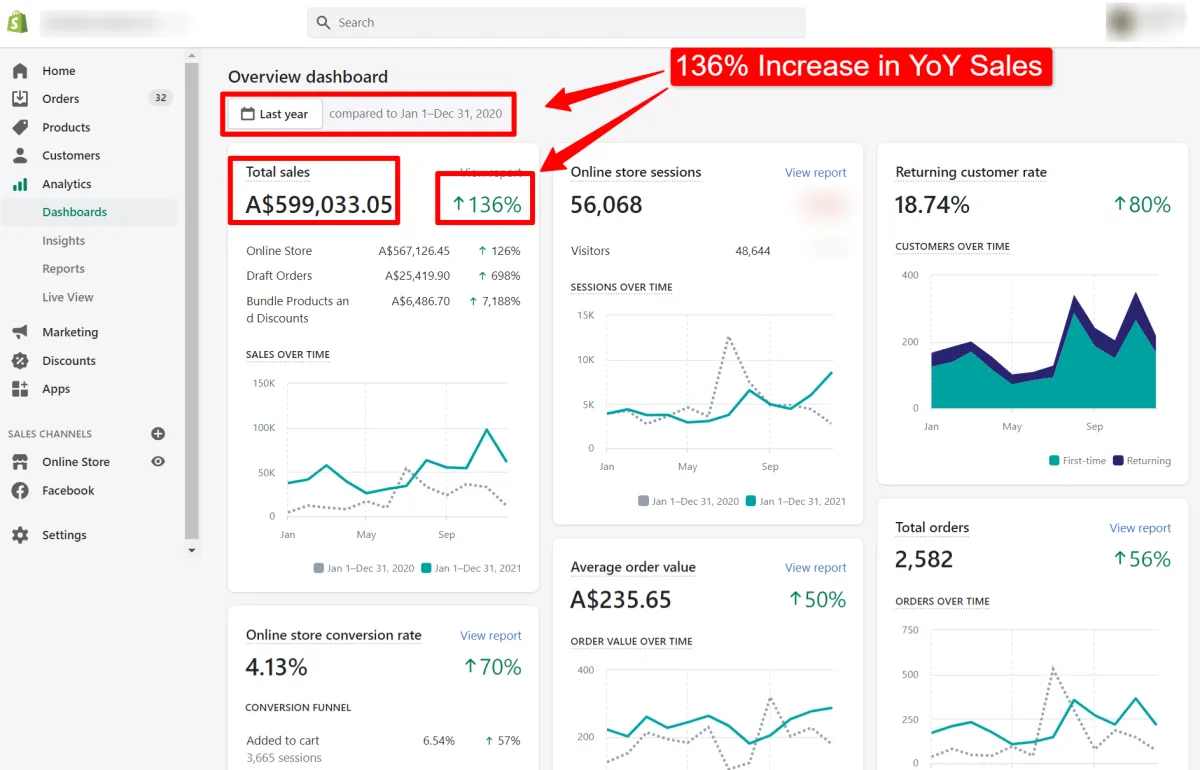Viewport: 1200px width, 770px height.
Task: Open the Home menu item
Action: tap(59, 71)
